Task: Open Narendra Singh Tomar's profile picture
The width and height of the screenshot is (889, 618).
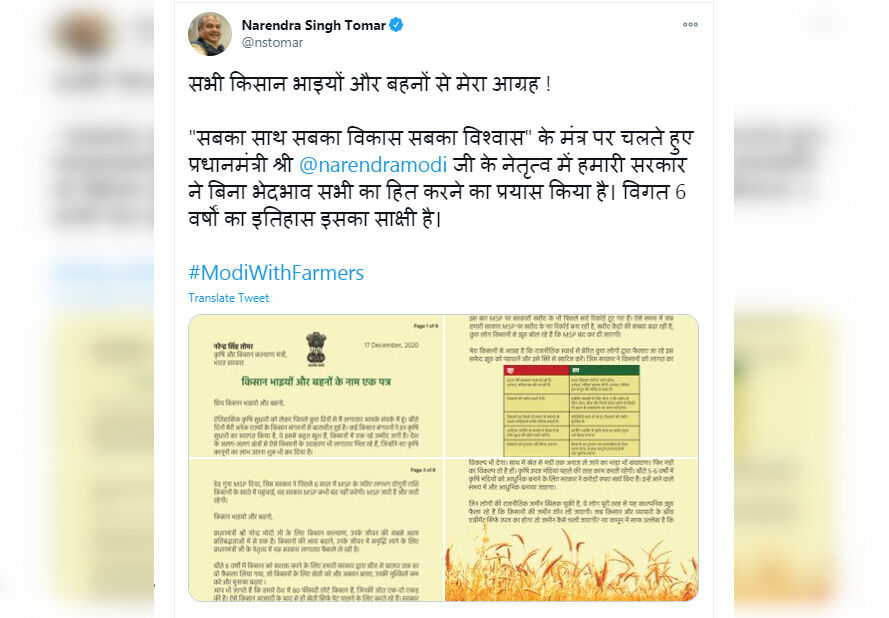Action: click(210, 34)
